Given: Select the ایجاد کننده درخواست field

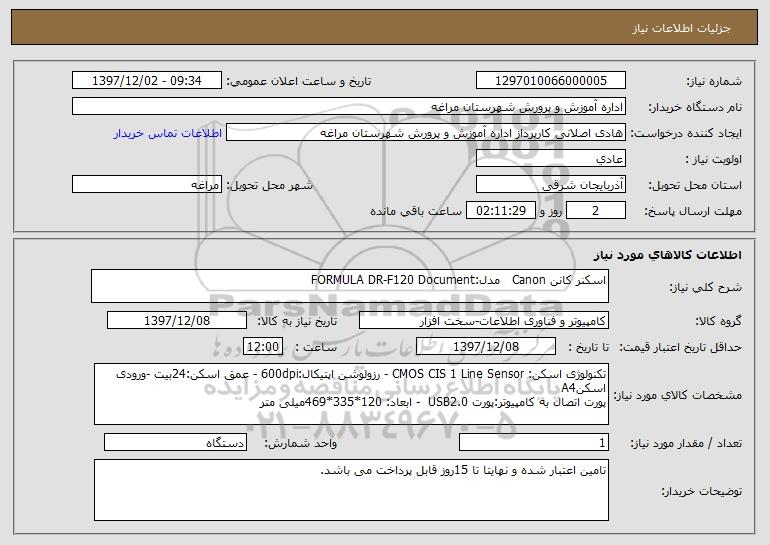Looking at the screenshot, I should tap(427, 133).
